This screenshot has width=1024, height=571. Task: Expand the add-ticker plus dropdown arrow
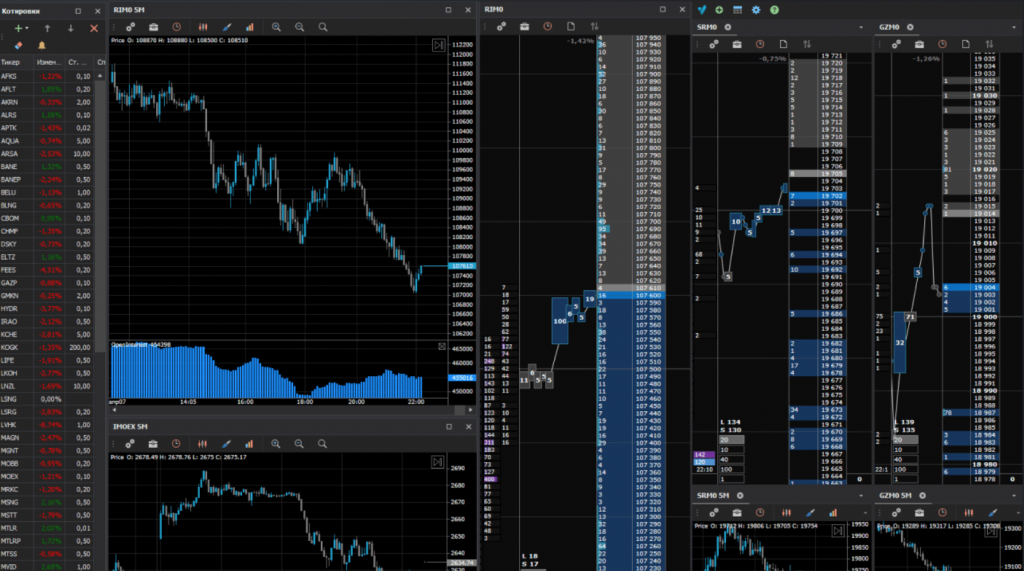tap(28, 28)
